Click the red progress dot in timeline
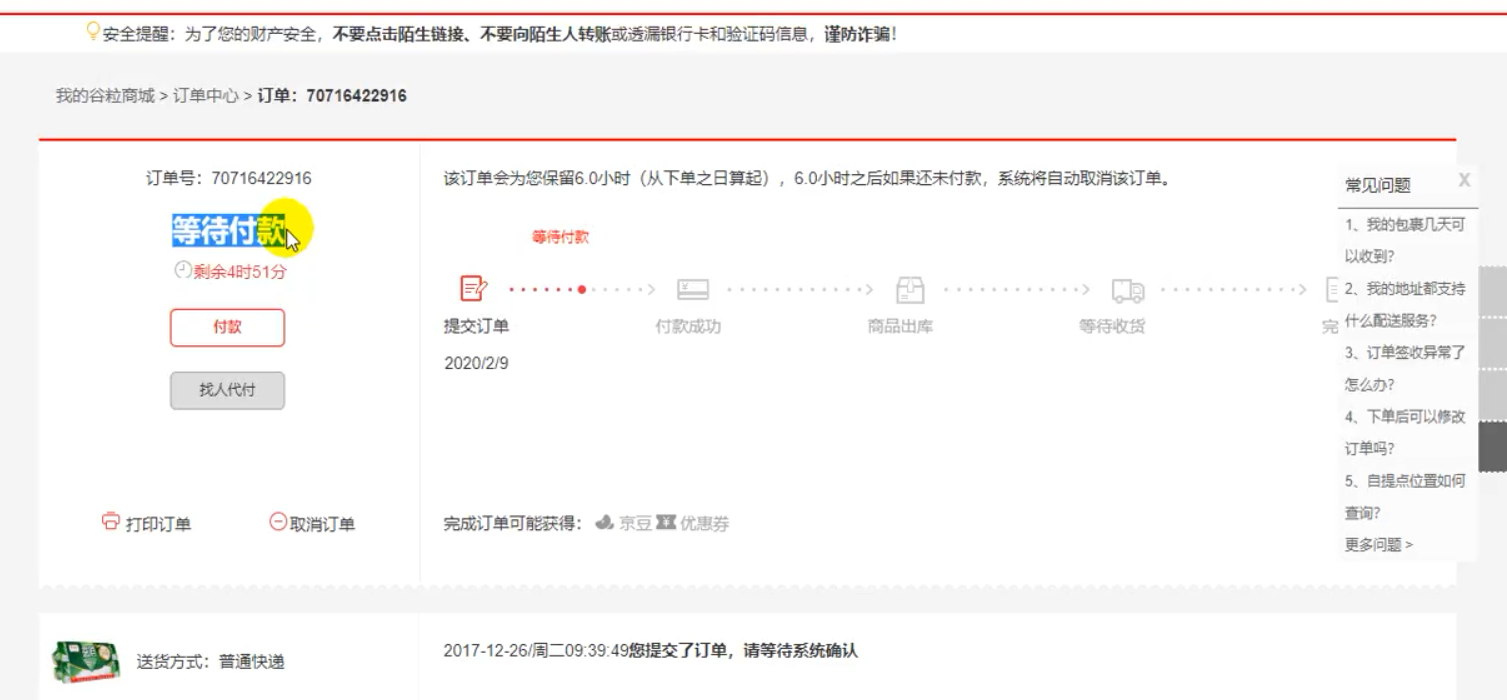The image size is (1507, 700). tap(582, 290)
